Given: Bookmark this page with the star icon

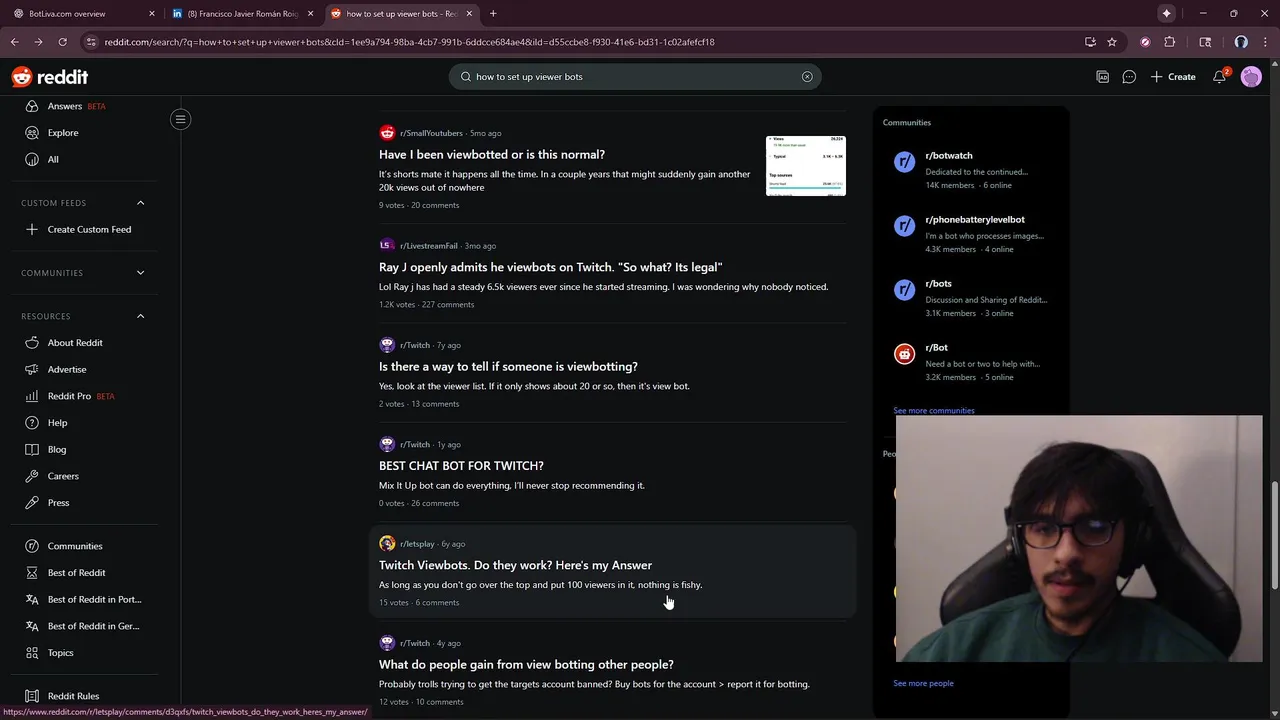Looking at the screenshot, I should [x=1112, y=42].
